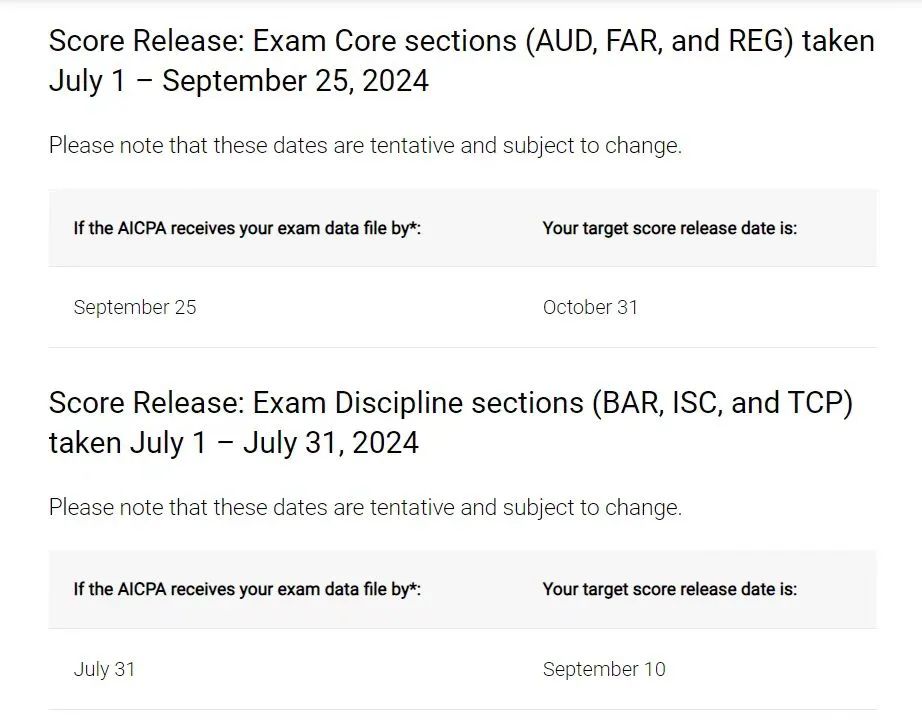Click "September 25, 2024" in the Core heading
The height and width of the screenshot is (726, 922).
(x=295, y=81)
